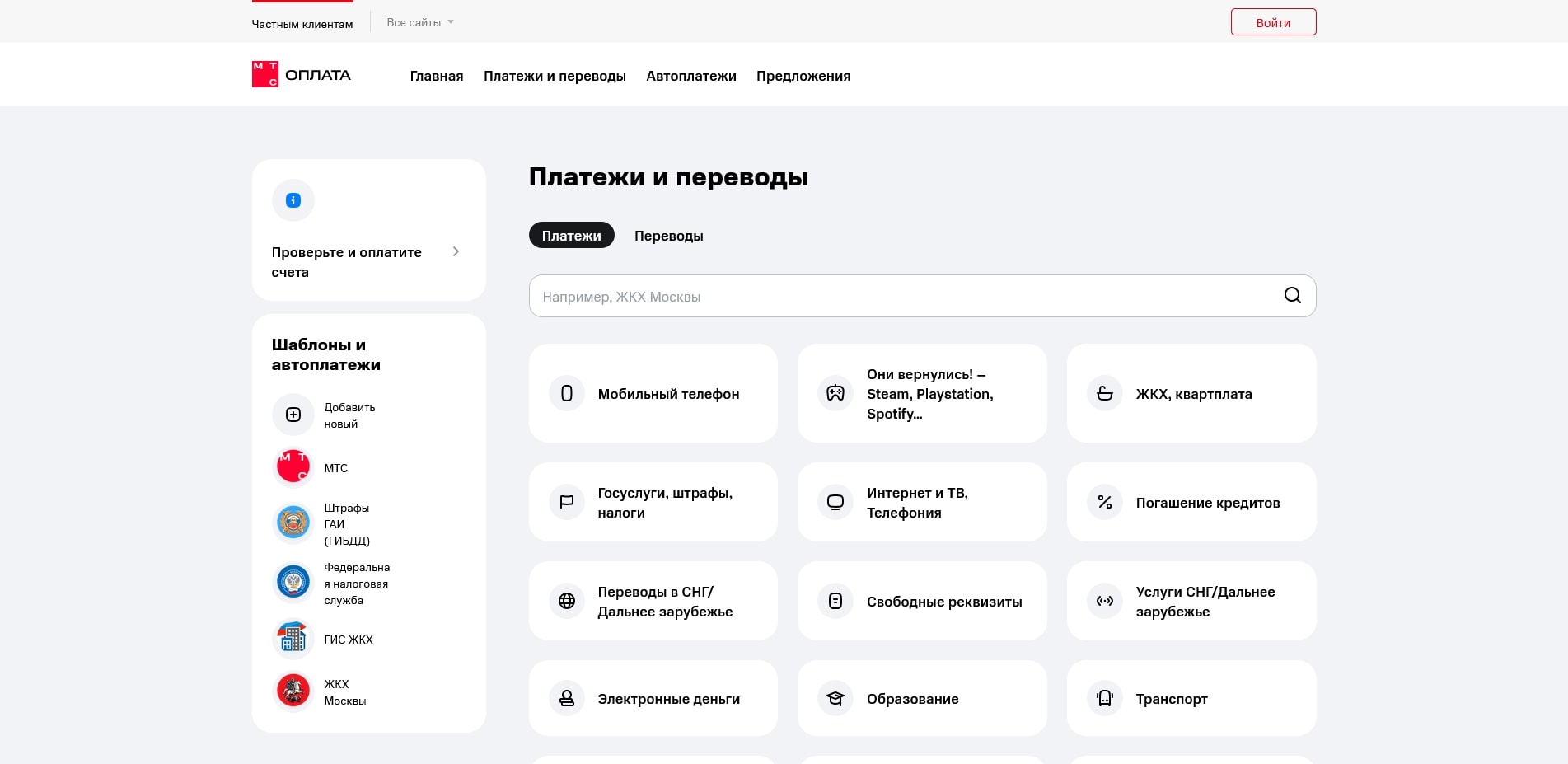Viewport: 1568px width, 764px height.
Task: Click the Добавить новый template plus icon
Action: coord(293,415)
